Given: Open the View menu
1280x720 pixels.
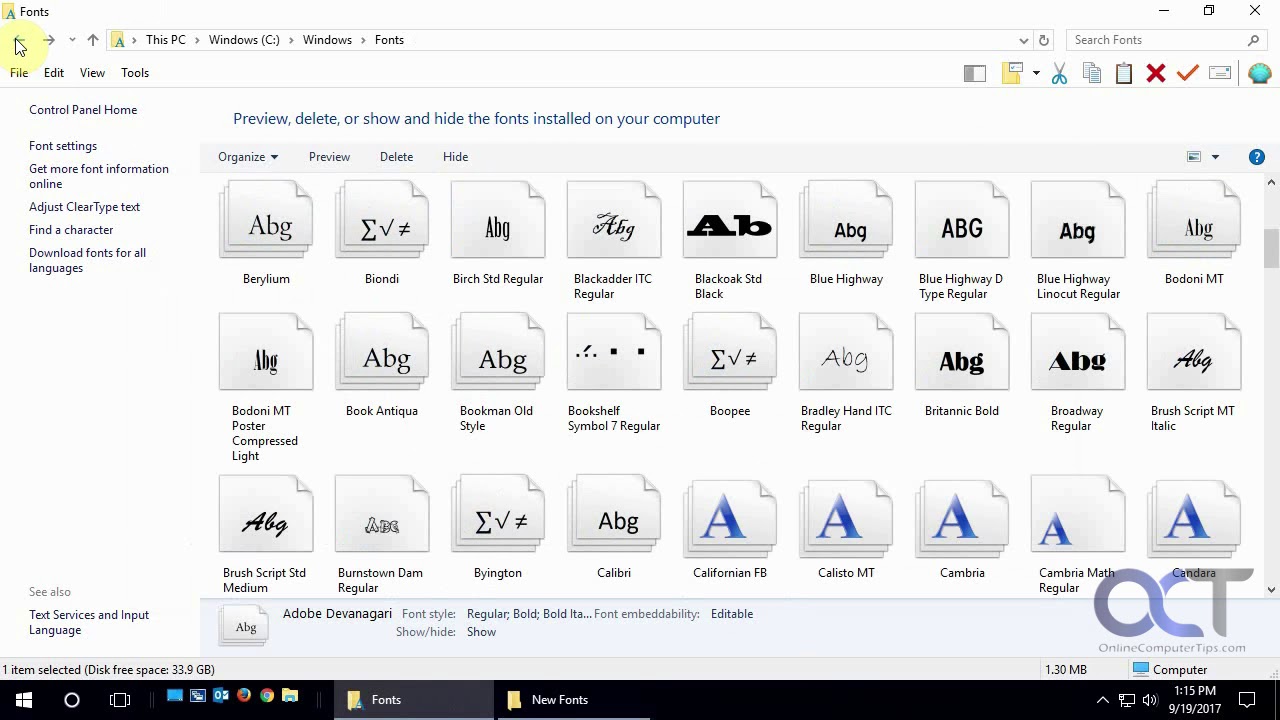Looking at the screenshot, I should pos(92,73).
